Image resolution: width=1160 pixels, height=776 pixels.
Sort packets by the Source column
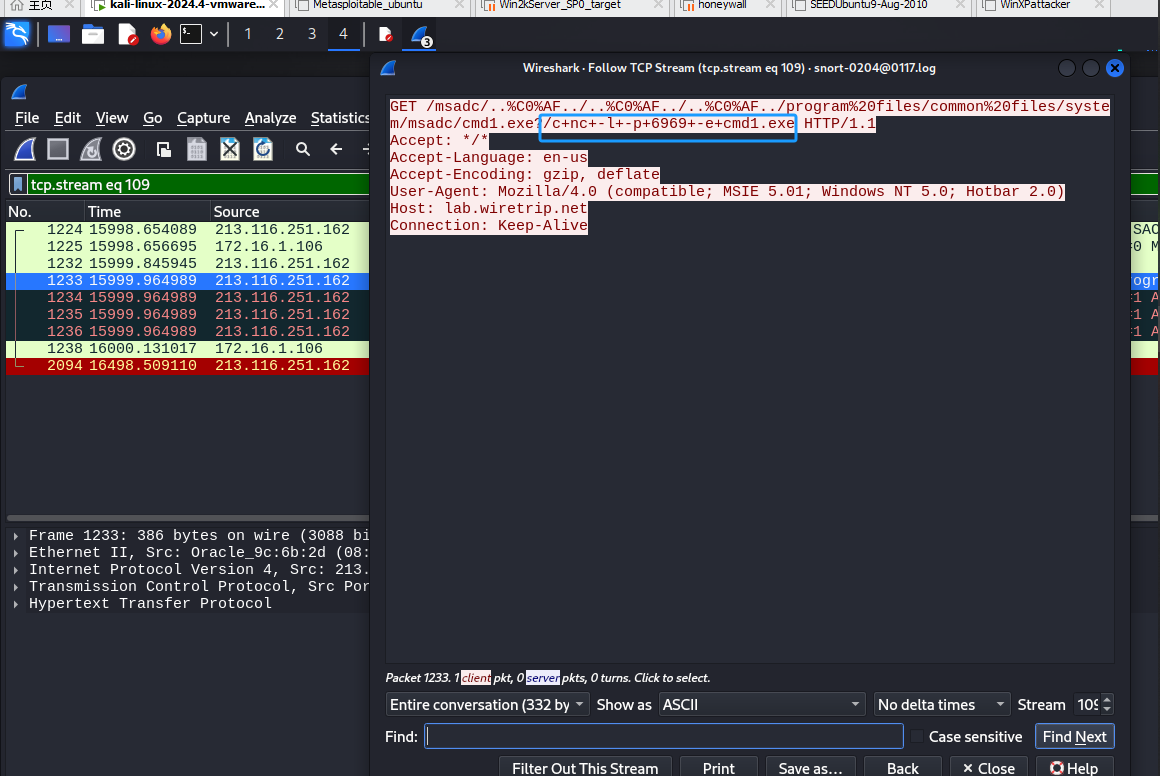pyautogui.click(x=290, y=212)
